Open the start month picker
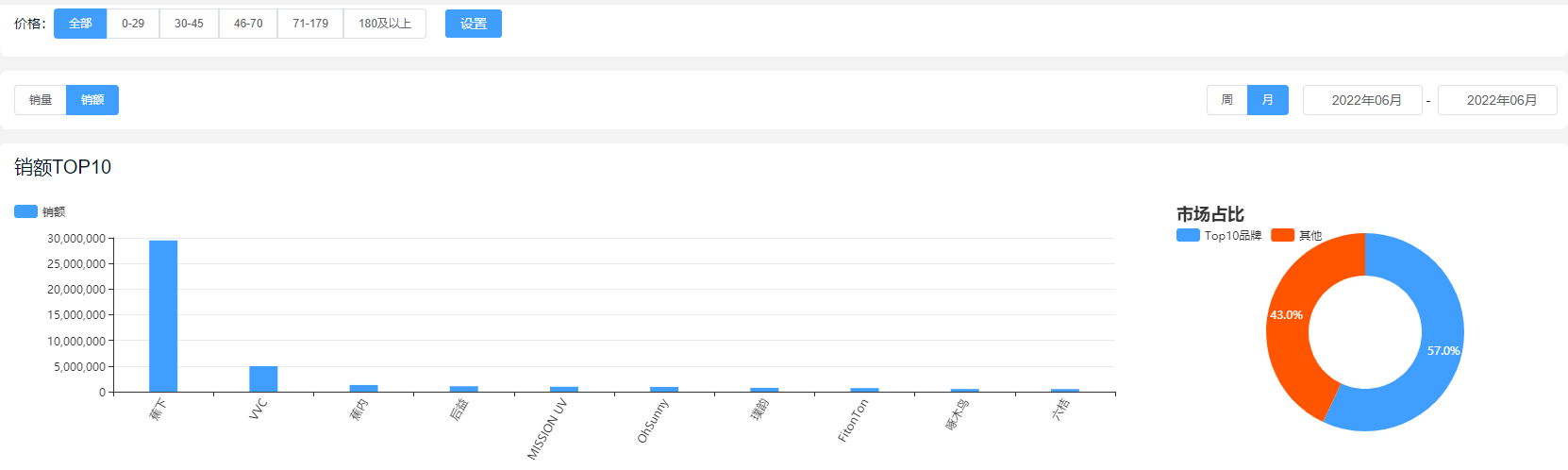Image resolution: width=1568 pixels, height=470 pixels. coord(1362,100)
